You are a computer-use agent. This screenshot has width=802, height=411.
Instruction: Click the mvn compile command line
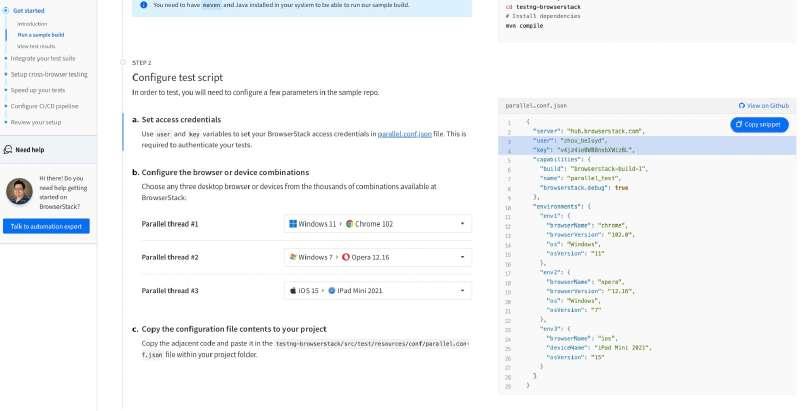524,26
